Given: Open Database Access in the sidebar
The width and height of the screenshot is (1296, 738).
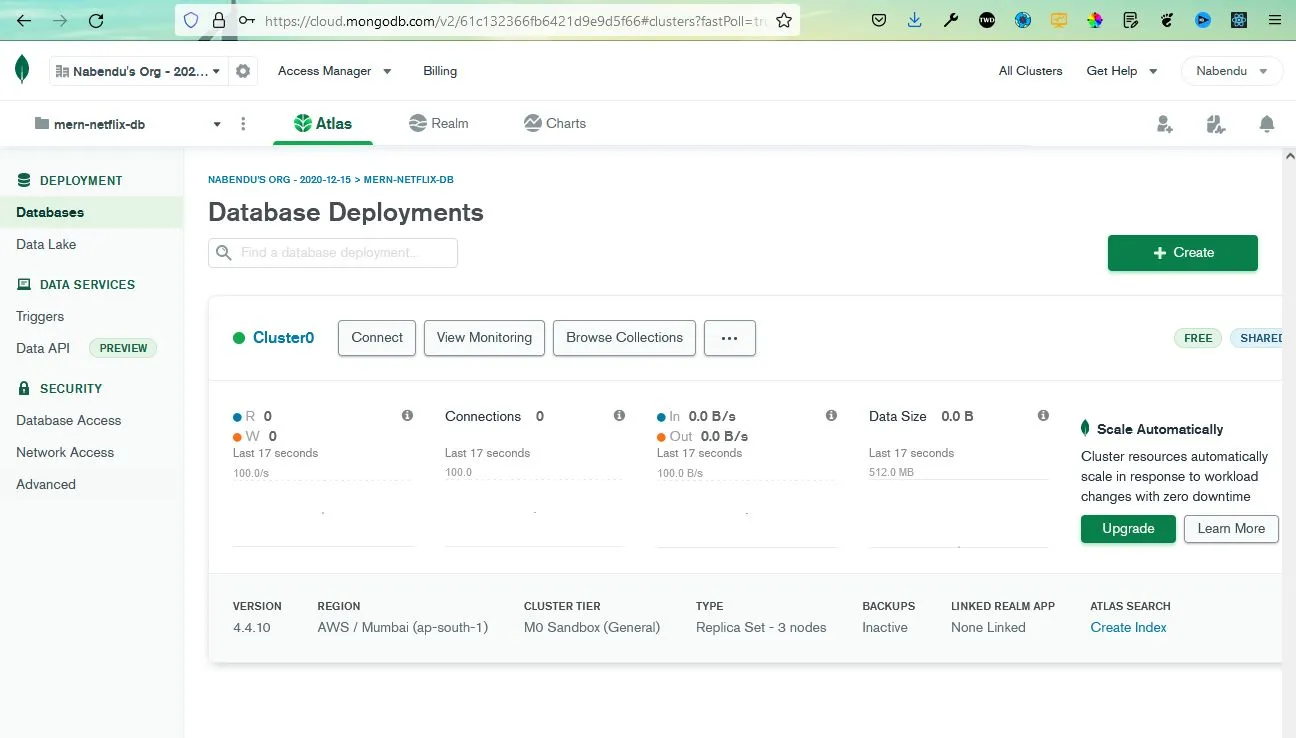Looking at the screenshot, I should [69, 420].
